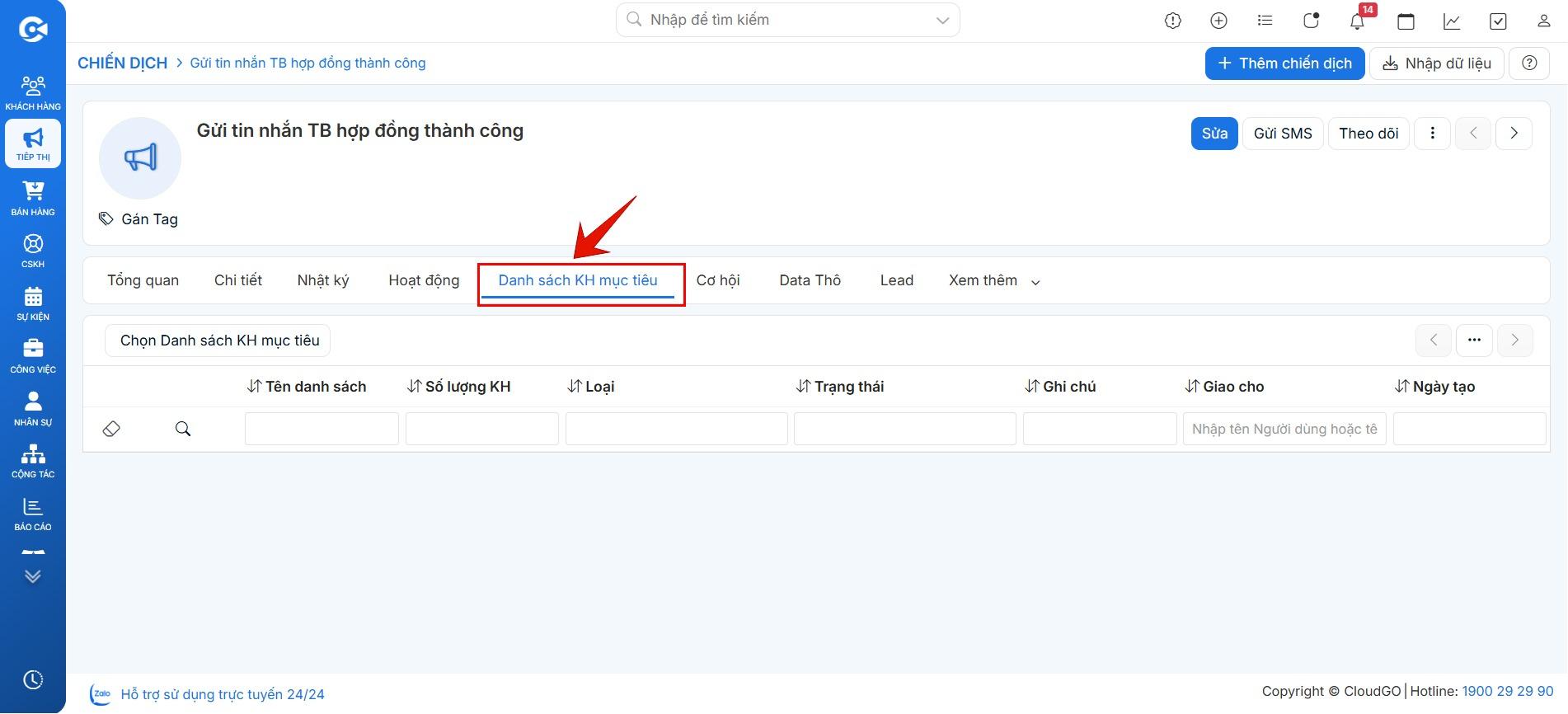Viewport: 1568px width, 714px height.
Task: Open Sự kiện module in sidebar
Action: pyautogui.click(x=33, y=303)
